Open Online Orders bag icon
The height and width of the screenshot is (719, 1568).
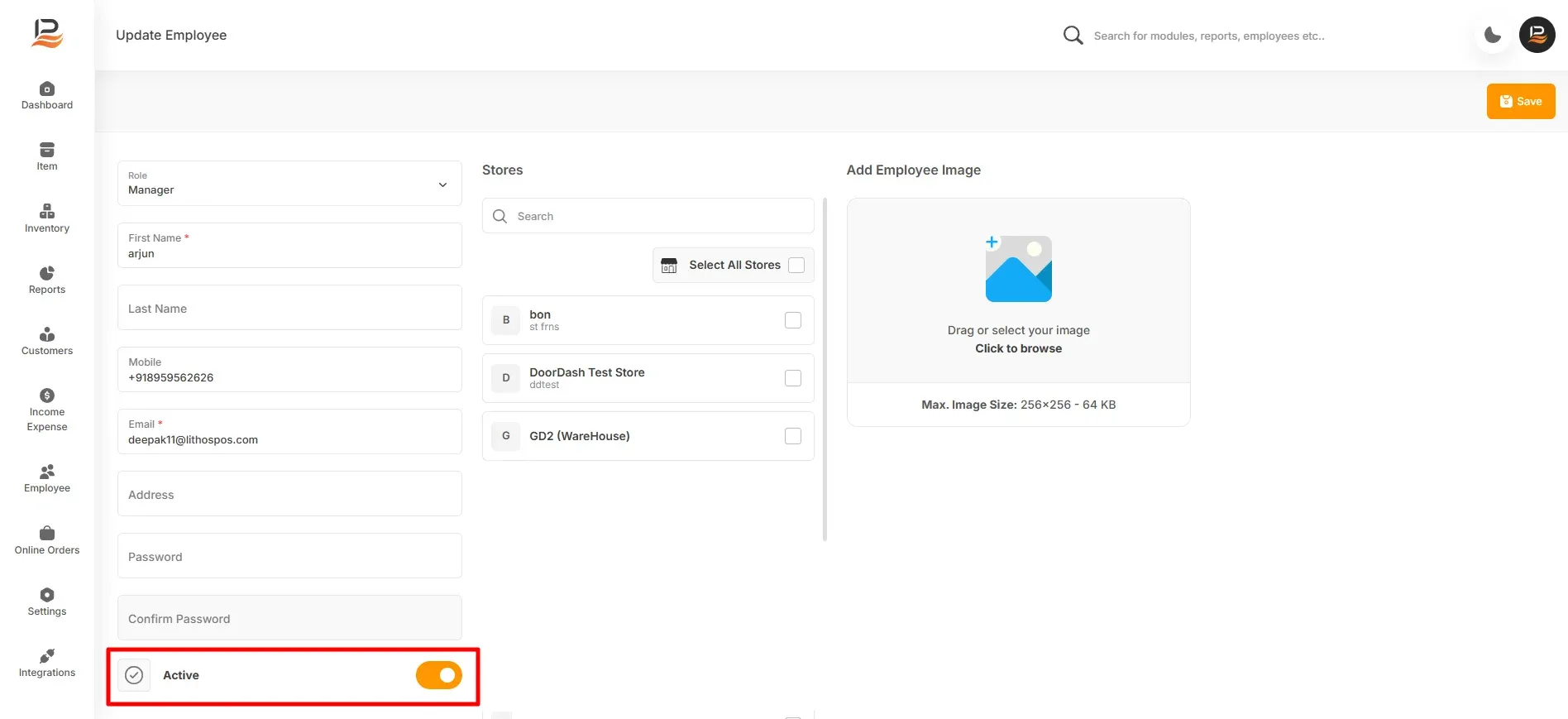point(47,533)
